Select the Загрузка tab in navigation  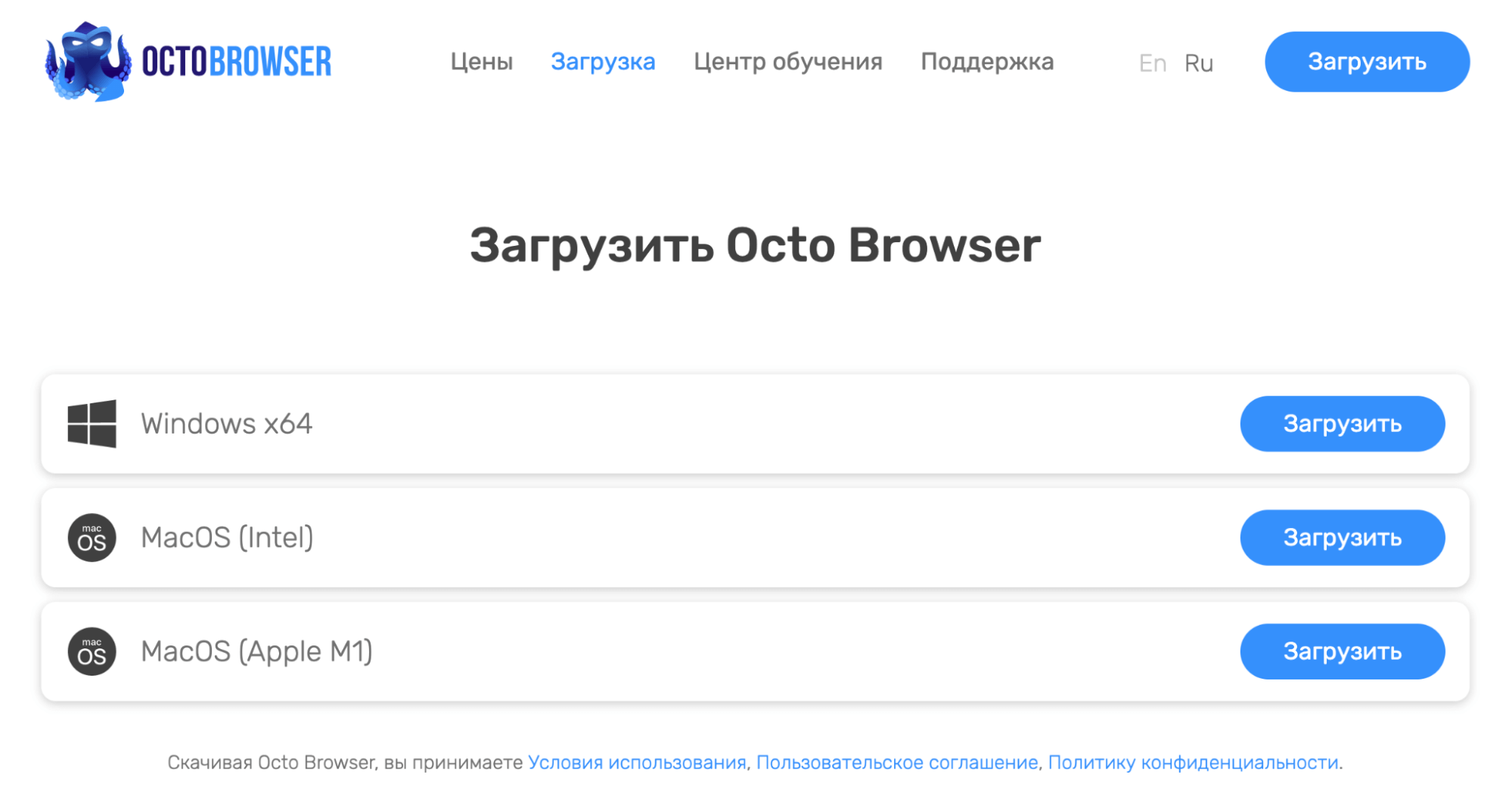pos(603,62)
